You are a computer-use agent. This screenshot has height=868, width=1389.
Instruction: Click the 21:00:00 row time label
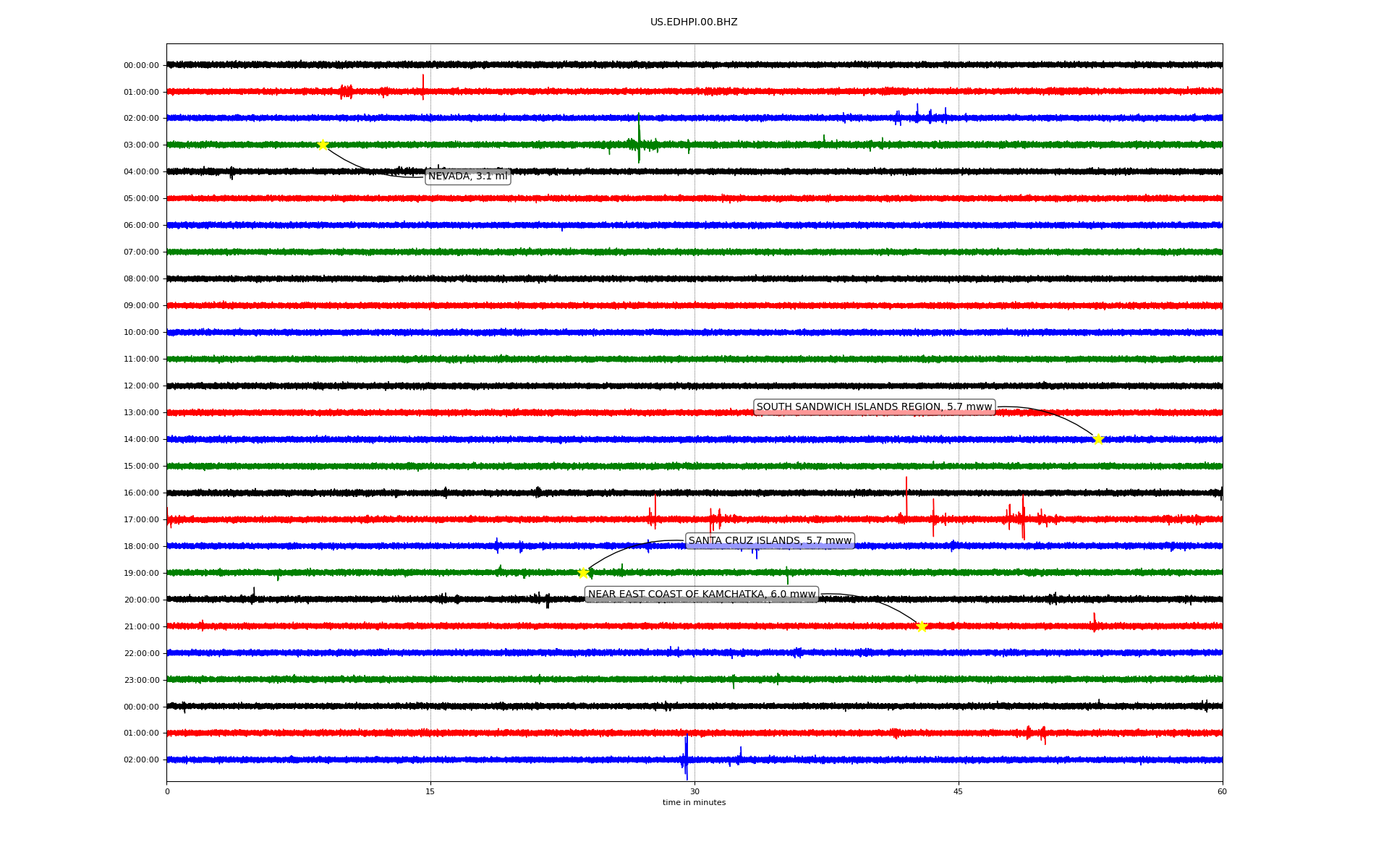pyautogui.click(x=141, y=627)
